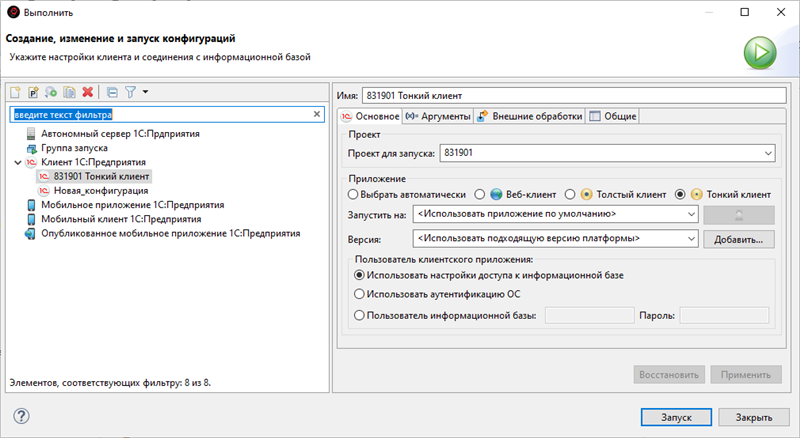This screenshot has width=800, height=438.
Task: Open the Общие tab
Action: point(612,116)
